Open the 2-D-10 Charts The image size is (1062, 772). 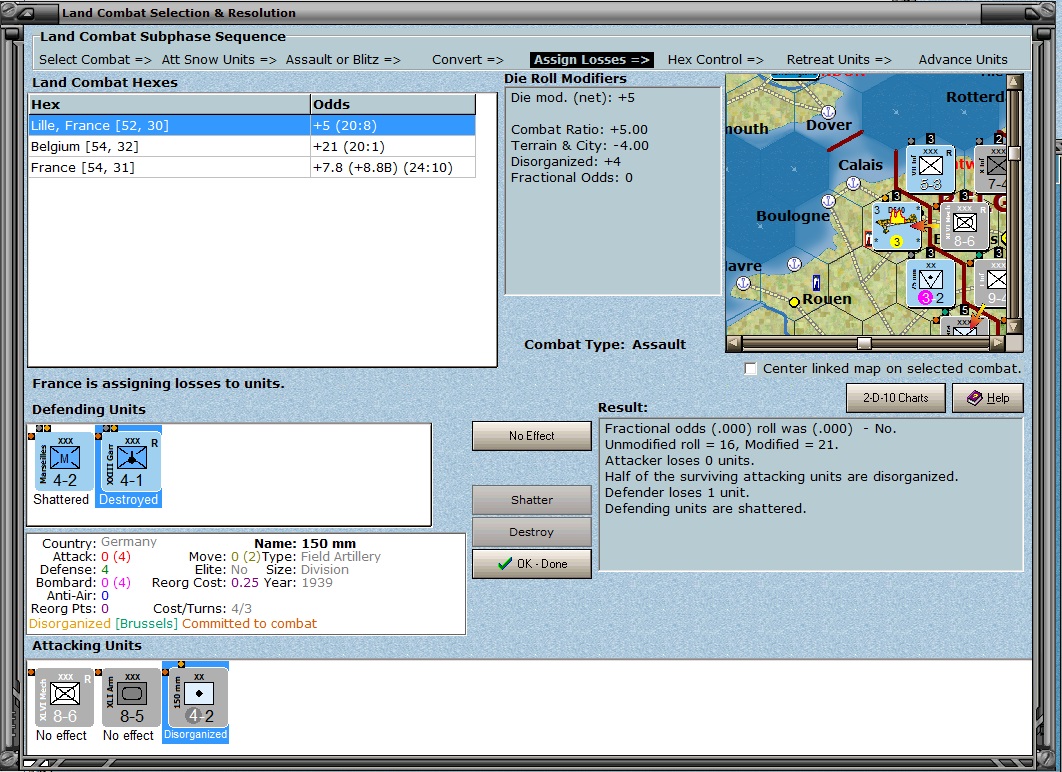[895, 398]
